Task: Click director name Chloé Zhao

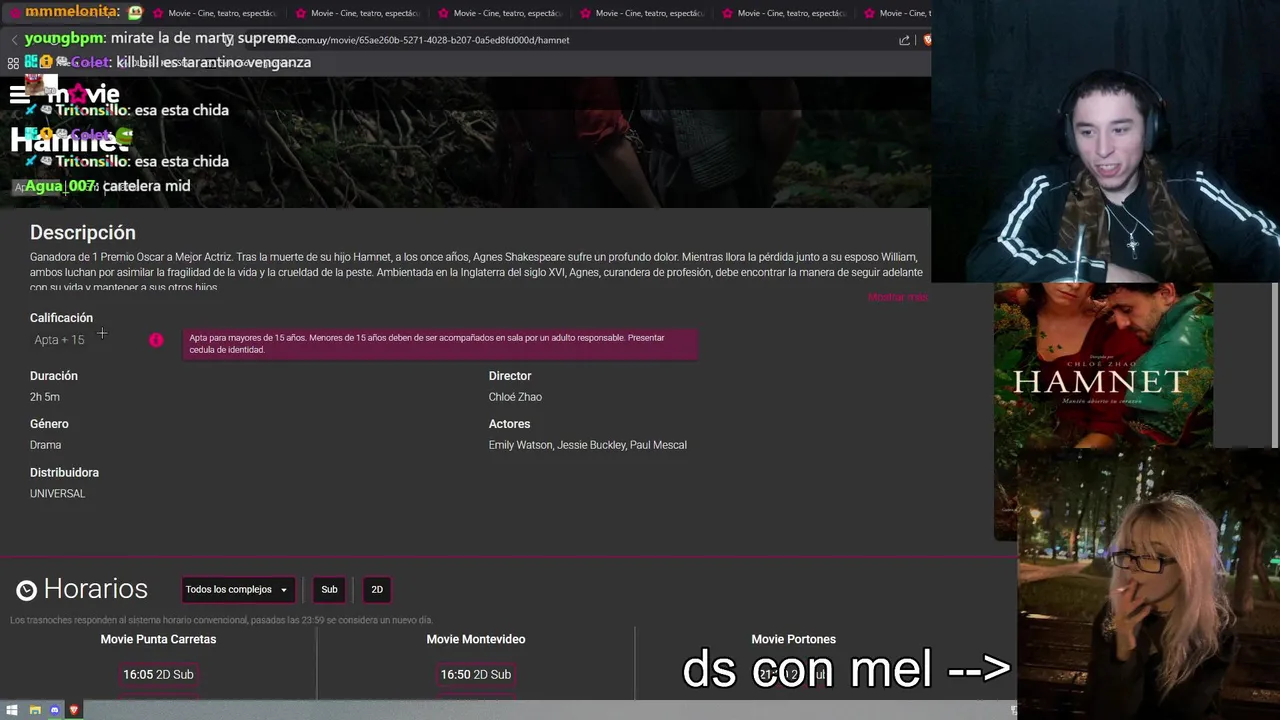Action: pos(515,397)
